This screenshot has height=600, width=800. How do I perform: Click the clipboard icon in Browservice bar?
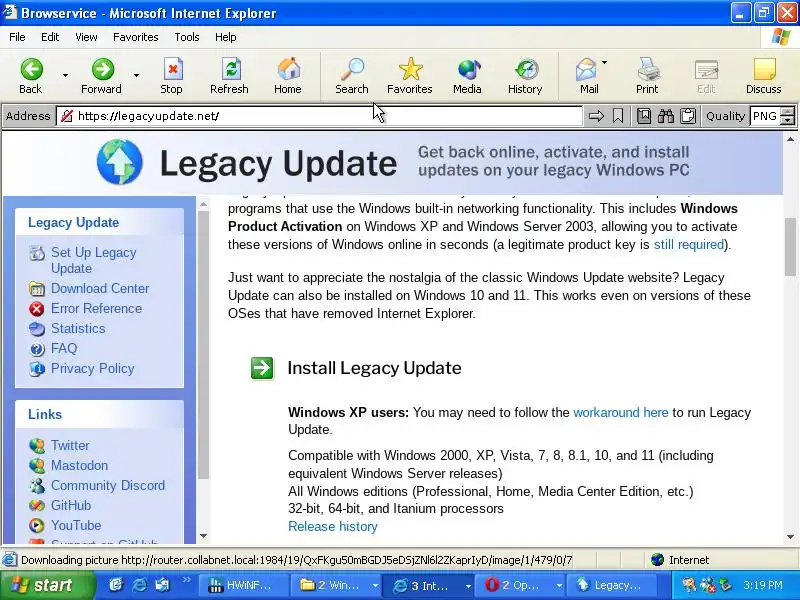pyautogui.click(x=688, y=116)
